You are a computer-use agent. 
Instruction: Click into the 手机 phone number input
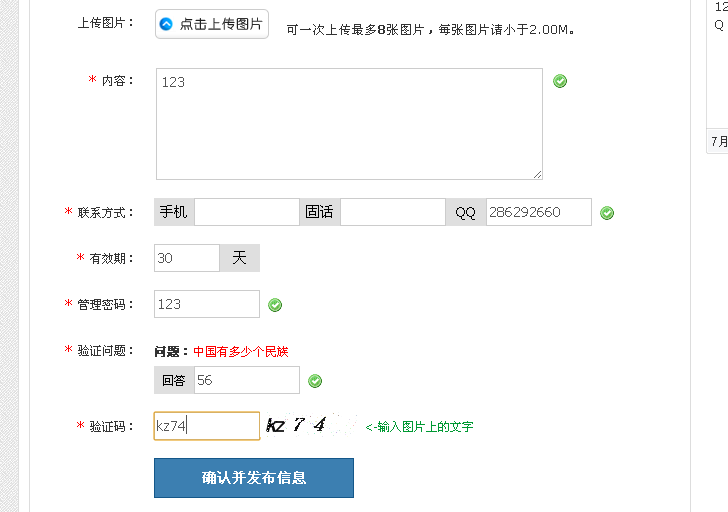pyautogui.click(x=246, y=213)
